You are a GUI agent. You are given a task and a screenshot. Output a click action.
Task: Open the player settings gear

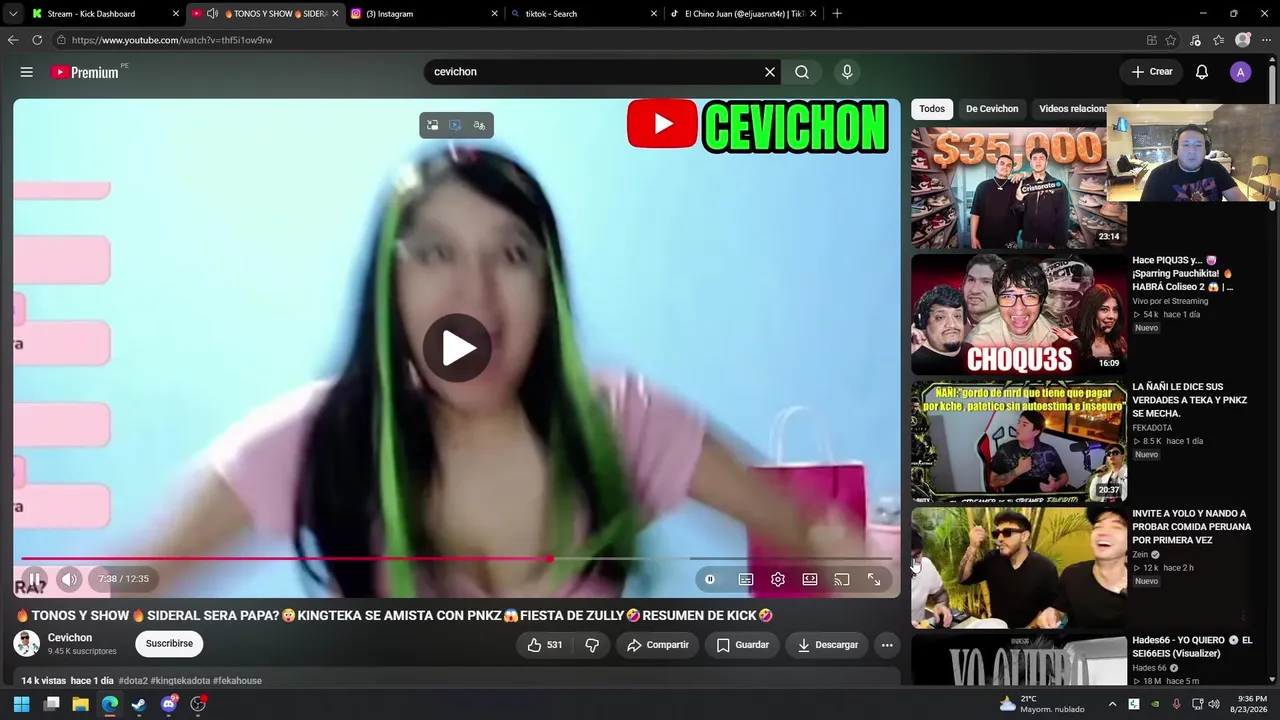[x=778, y=579]
